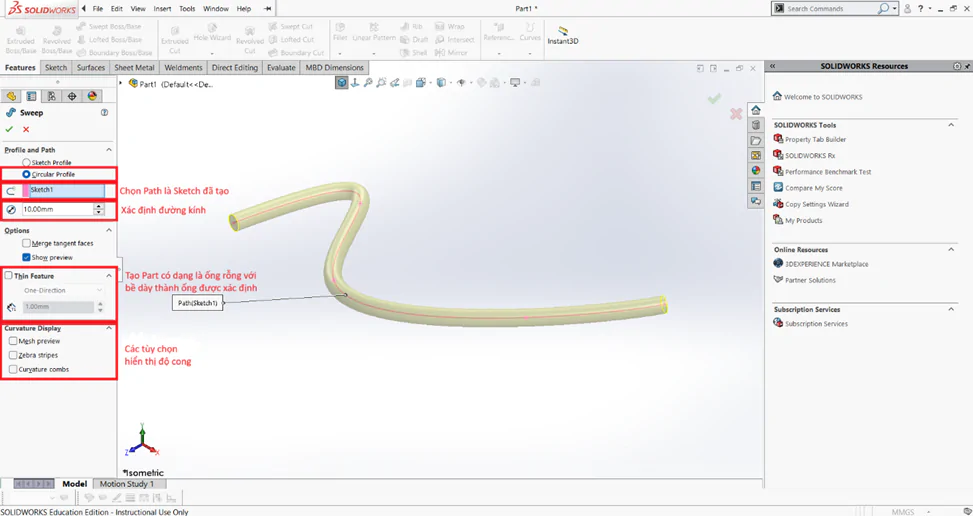Enable the Thin Feature checkbox
This screenshot has height=516, width=973.
point(9,275)
